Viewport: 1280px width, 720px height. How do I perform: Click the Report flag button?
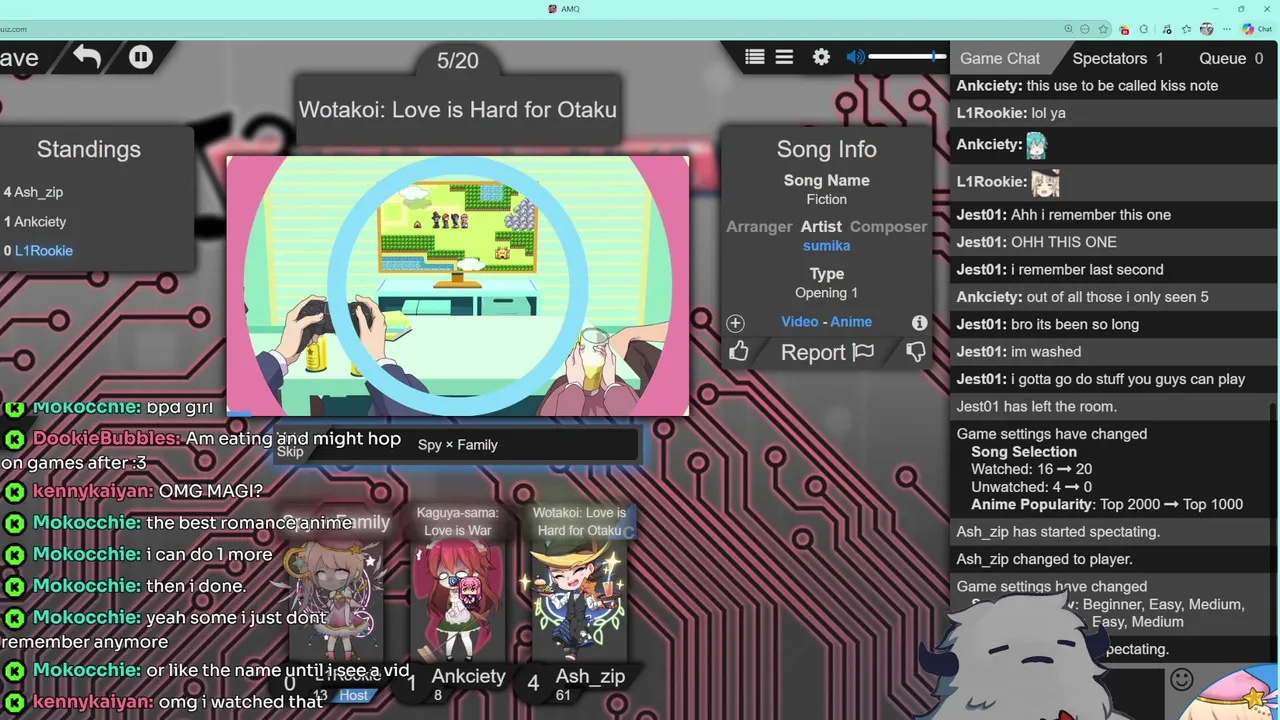click(x=827, y=352)
